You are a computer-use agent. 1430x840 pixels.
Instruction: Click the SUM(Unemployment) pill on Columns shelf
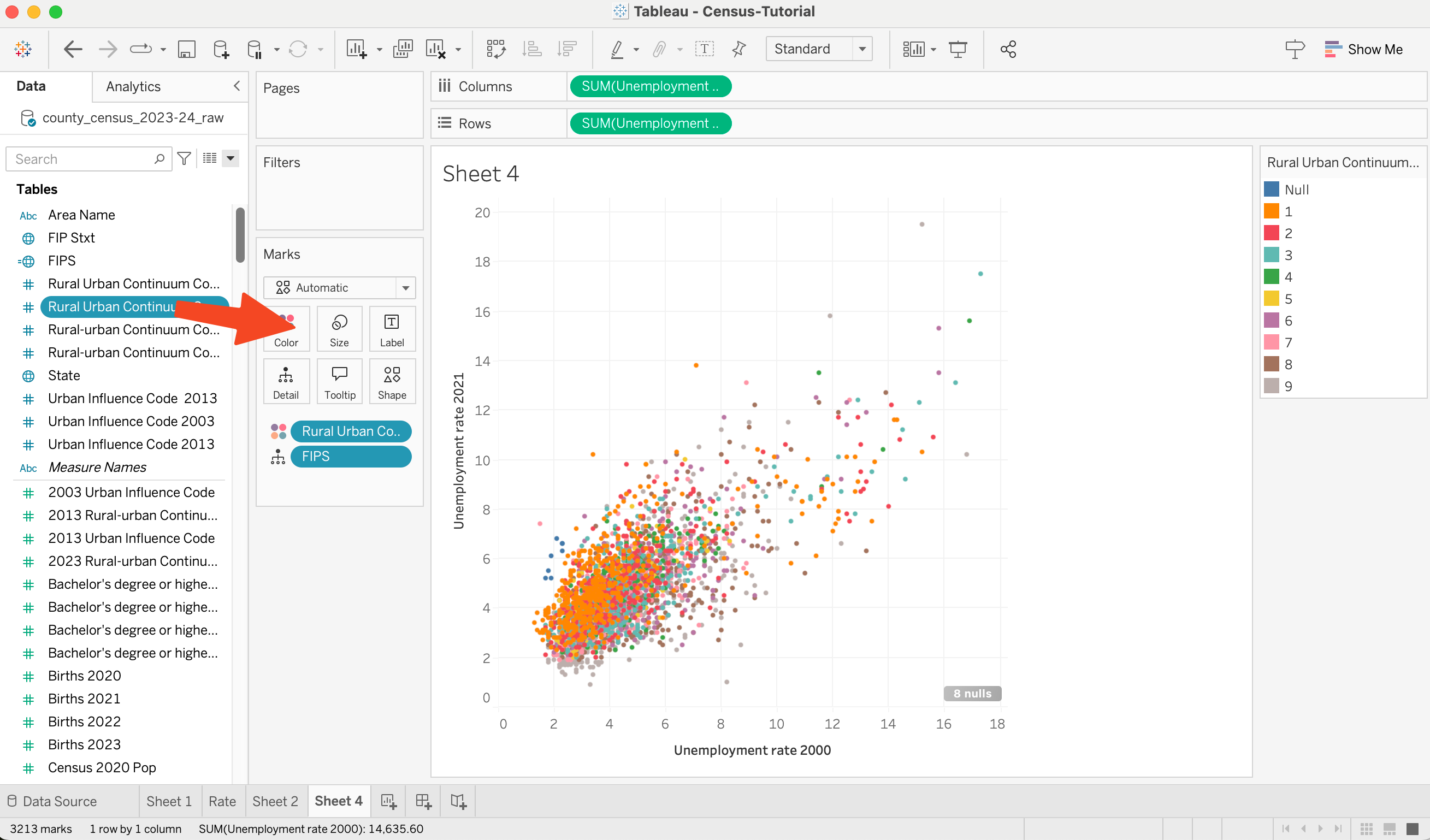pos(651,86)
